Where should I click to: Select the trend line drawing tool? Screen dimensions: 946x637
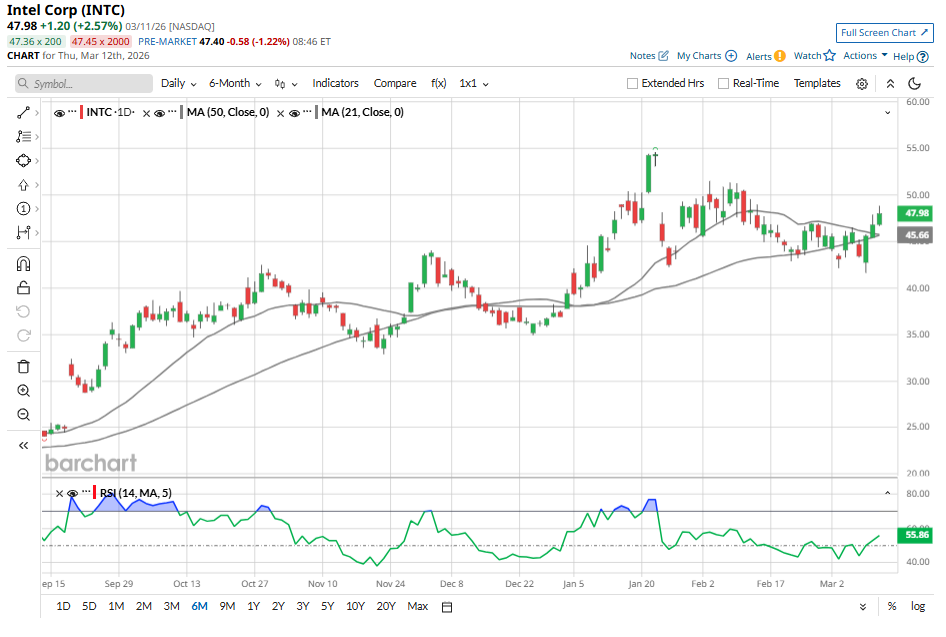point(24,112)
